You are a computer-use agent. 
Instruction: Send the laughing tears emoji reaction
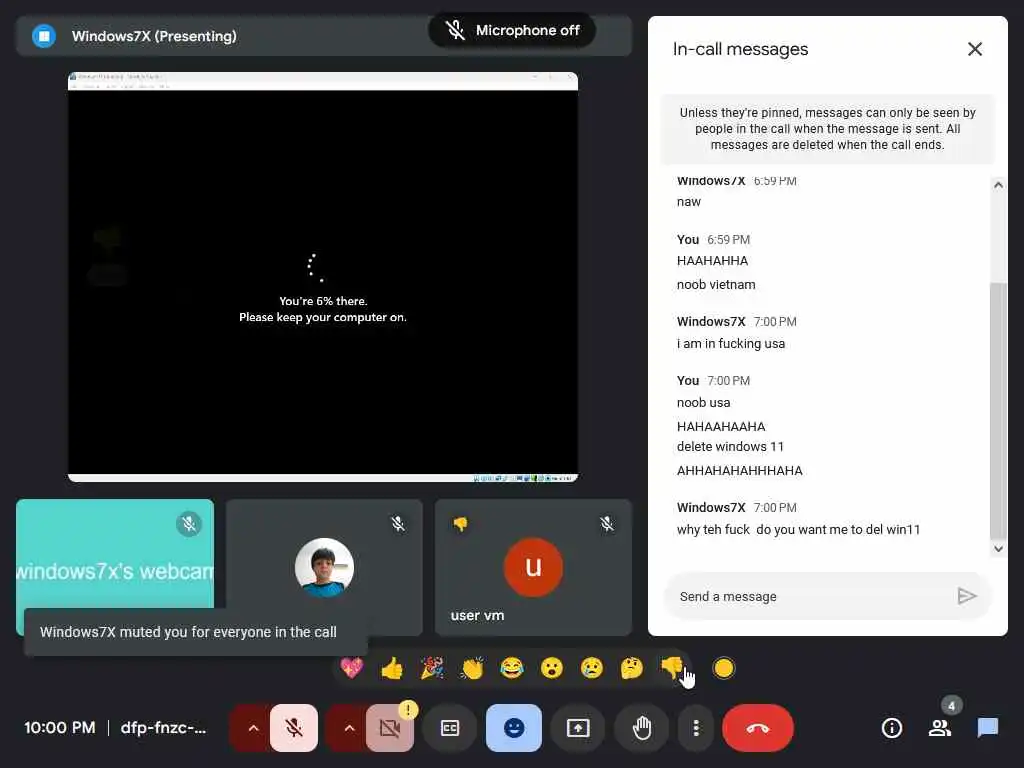point(512,668)
